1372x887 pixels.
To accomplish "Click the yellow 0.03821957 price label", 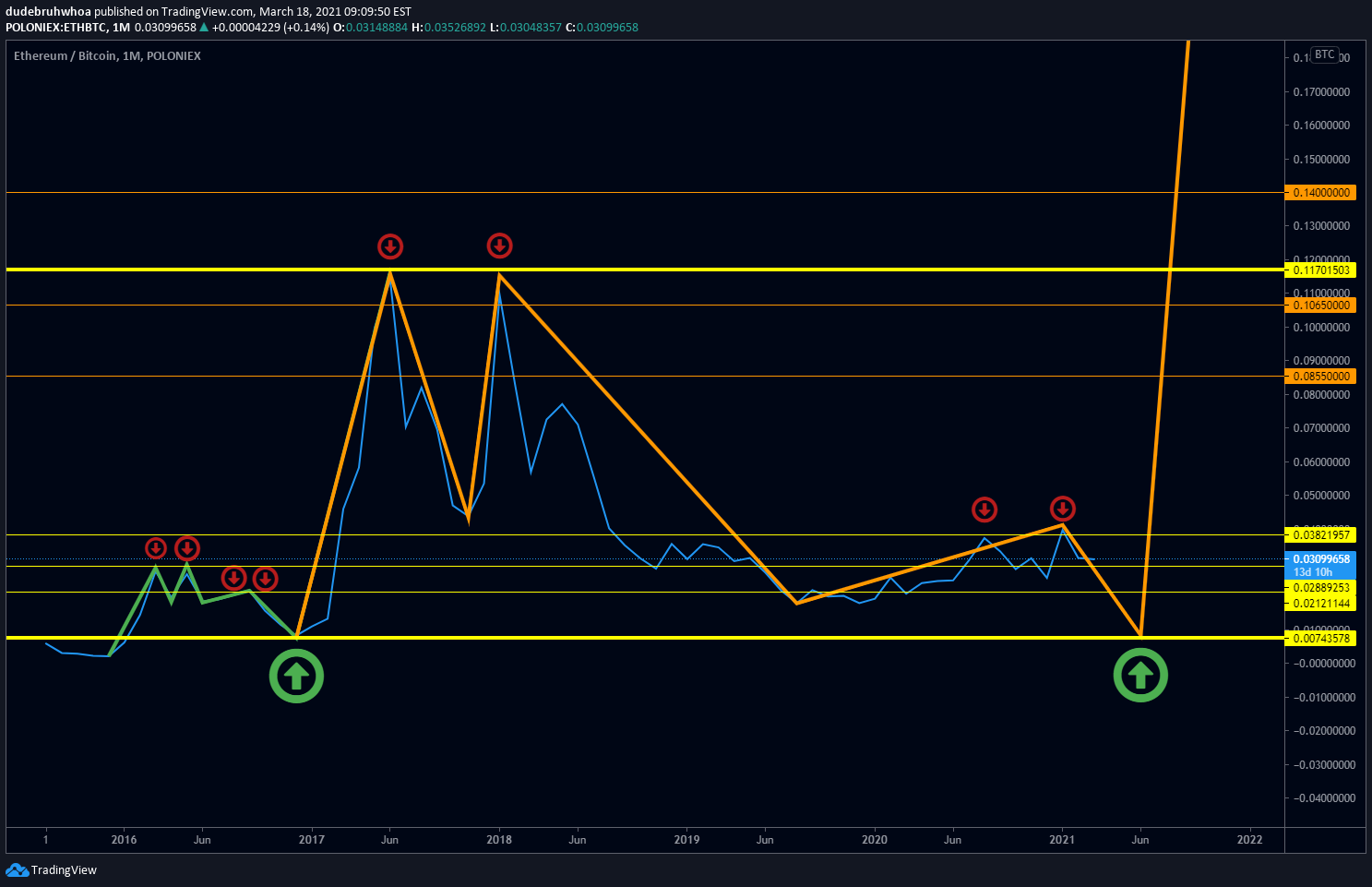I will pos(1320,535).
